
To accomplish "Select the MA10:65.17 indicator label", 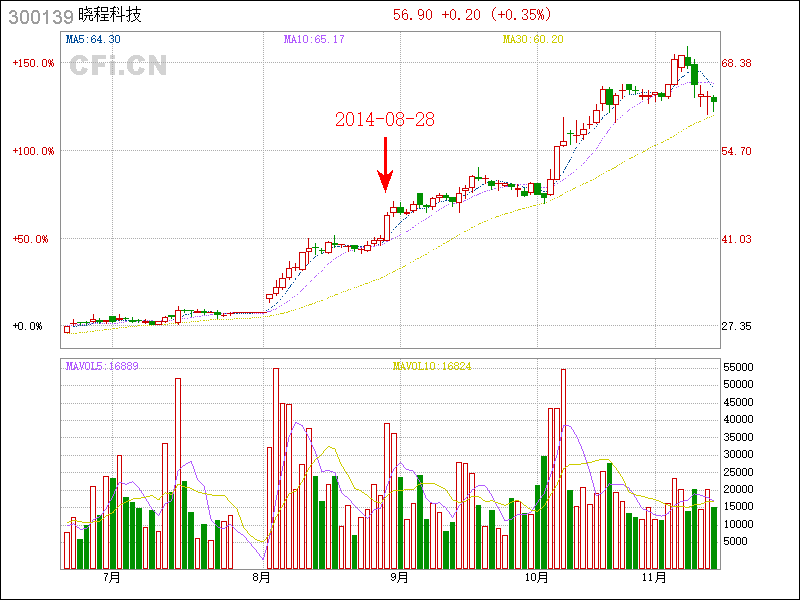I will [314, 39].
